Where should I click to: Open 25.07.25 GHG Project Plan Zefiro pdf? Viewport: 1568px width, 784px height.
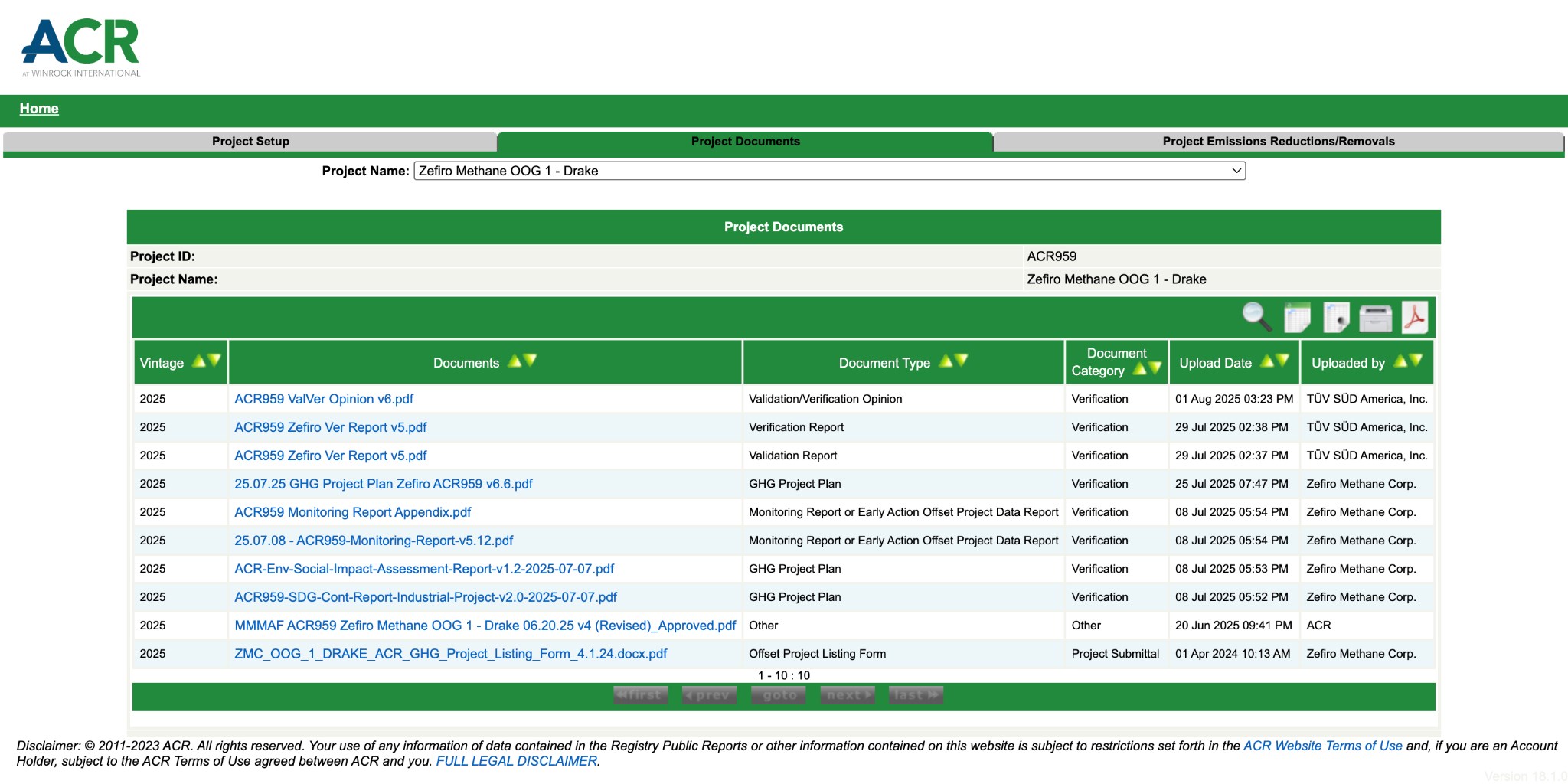(x=384, y=484)
